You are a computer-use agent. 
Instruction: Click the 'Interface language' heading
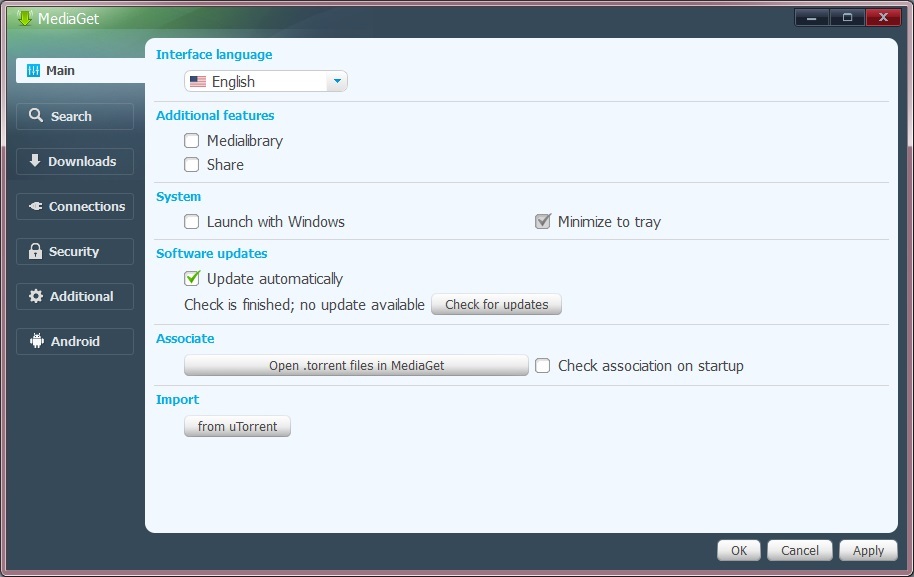pos(214,55)
